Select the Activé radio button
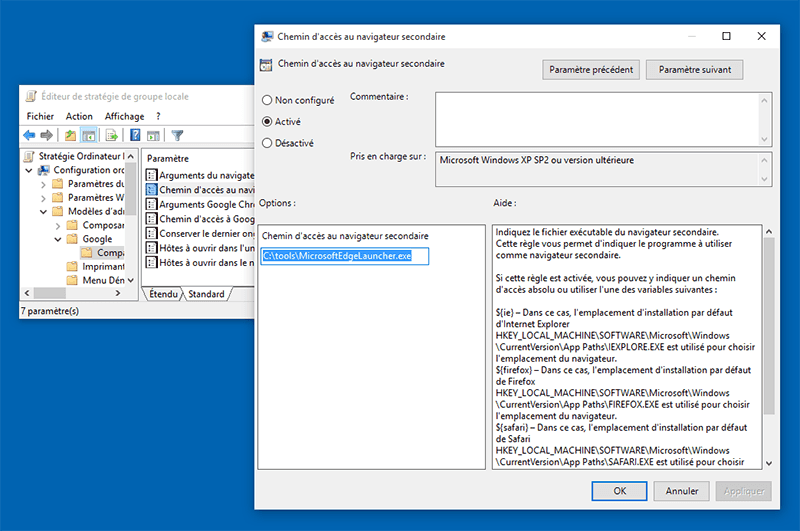 point(267,121)
